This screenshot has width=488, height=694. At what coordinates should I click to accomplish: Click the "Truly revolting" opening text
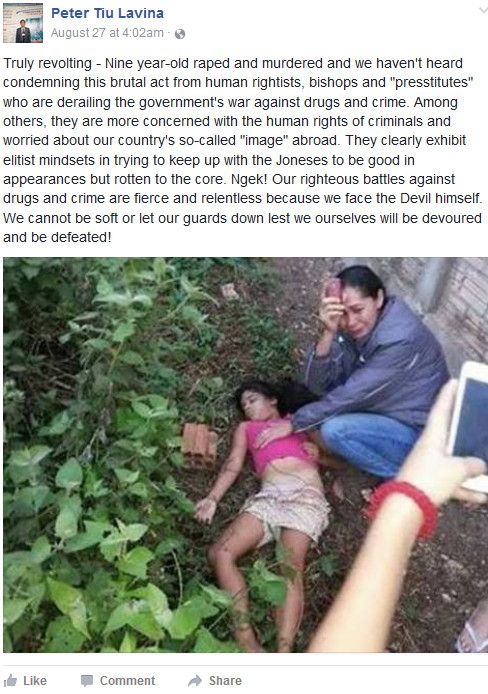[x=47, y=63]
